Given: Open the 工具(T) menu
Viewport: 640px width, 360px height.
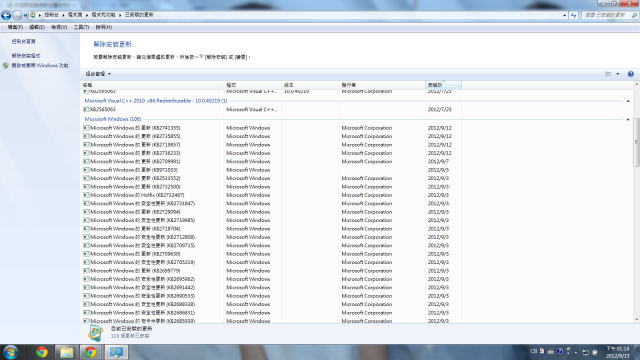Looking at the screenshot, I should (81, 27).
